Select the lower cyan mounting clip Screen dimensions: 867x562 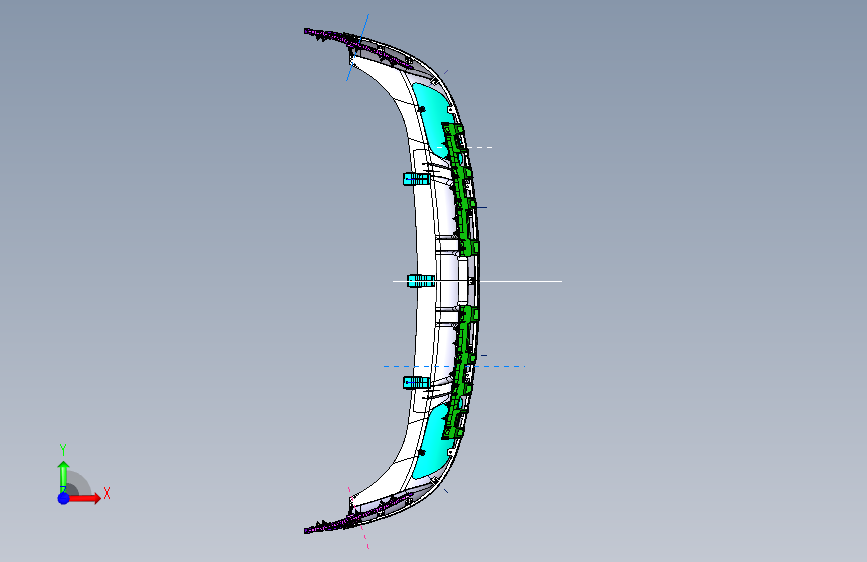416,382
